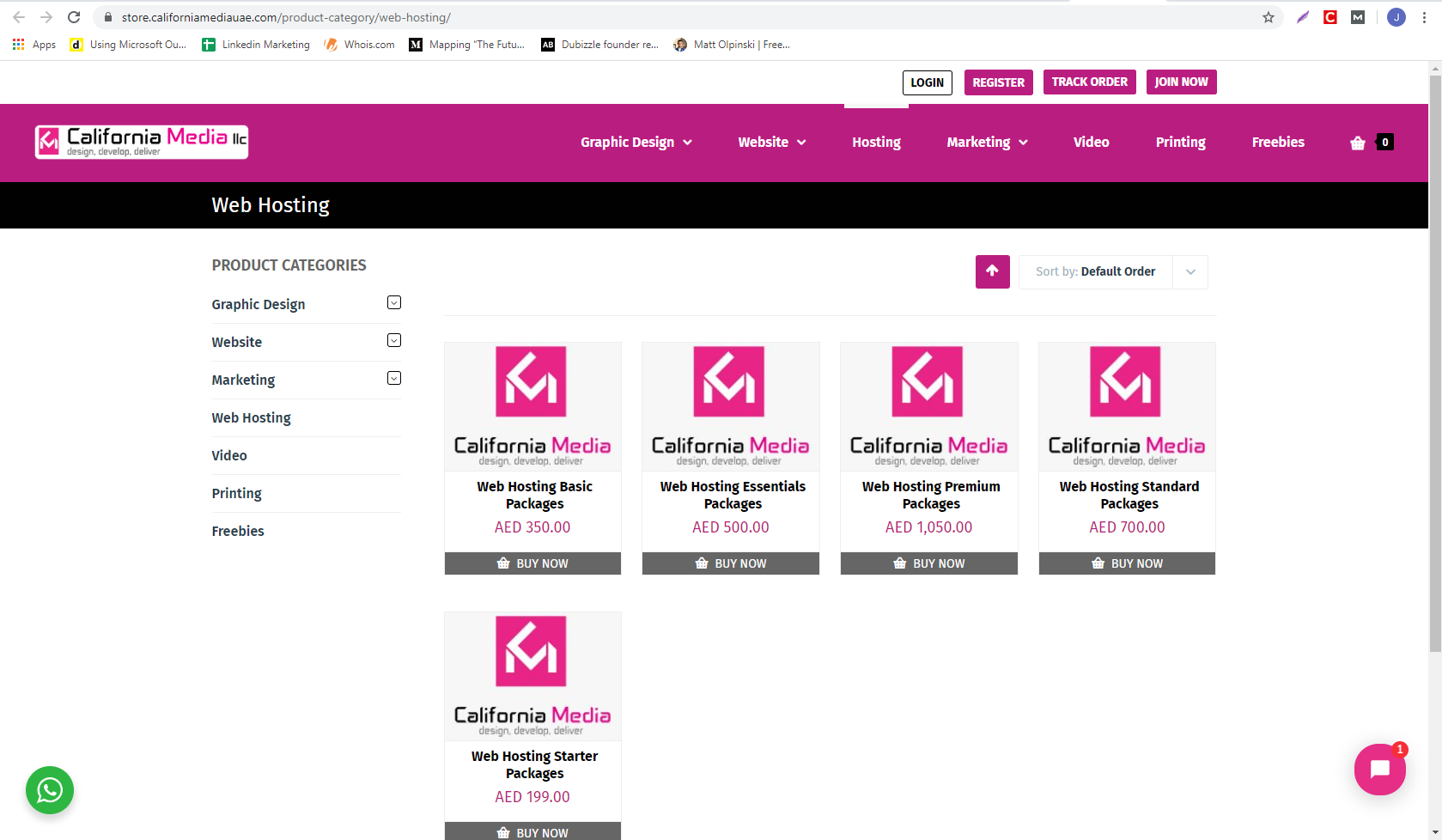Buy the Web Hosting Basic Packages
The width and height of the screenshot is (1442, 840).
tap(532, 563)
